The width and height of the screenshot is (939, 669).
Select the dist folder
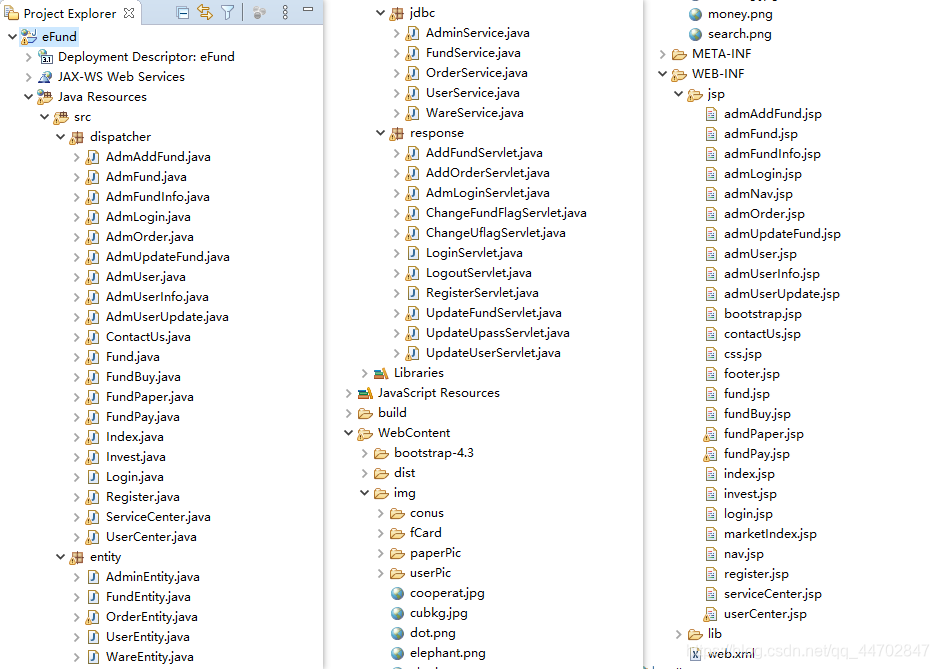tap(404, 473)
